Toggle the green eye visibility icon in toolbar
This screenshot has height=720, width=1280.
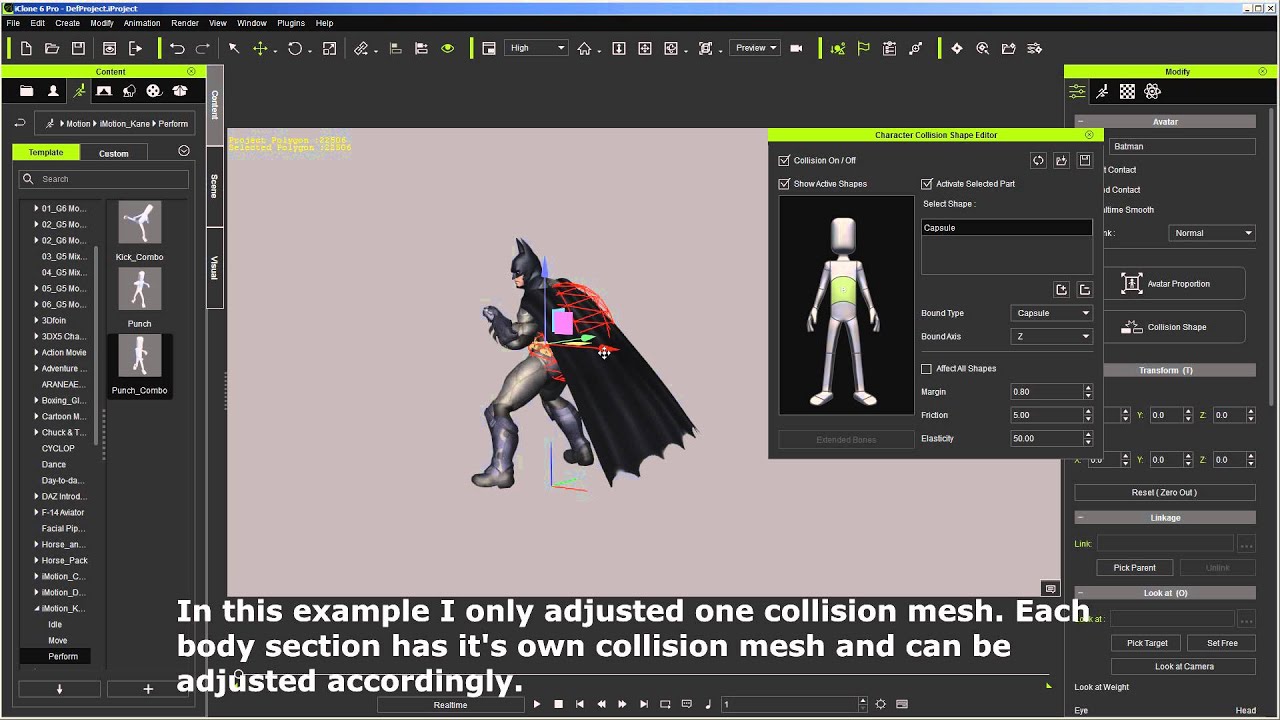(448, 48)
